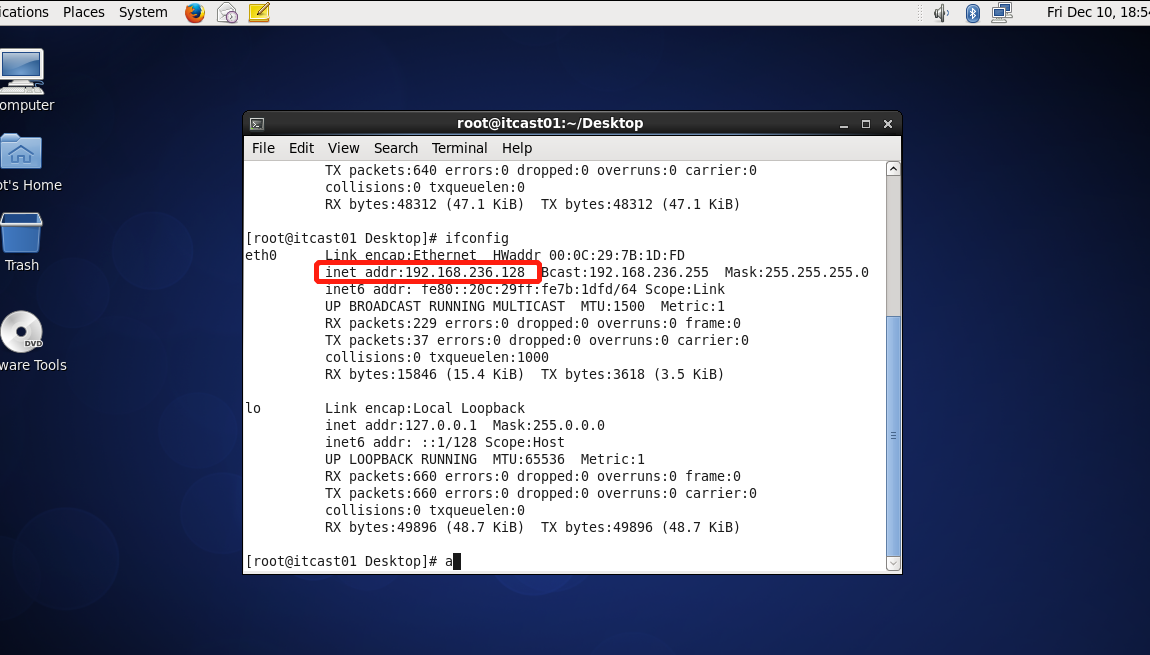Adjust the volume control in the panel
Image resolution: width=1150 pixels, height=655 pixels.
(940, 12)
